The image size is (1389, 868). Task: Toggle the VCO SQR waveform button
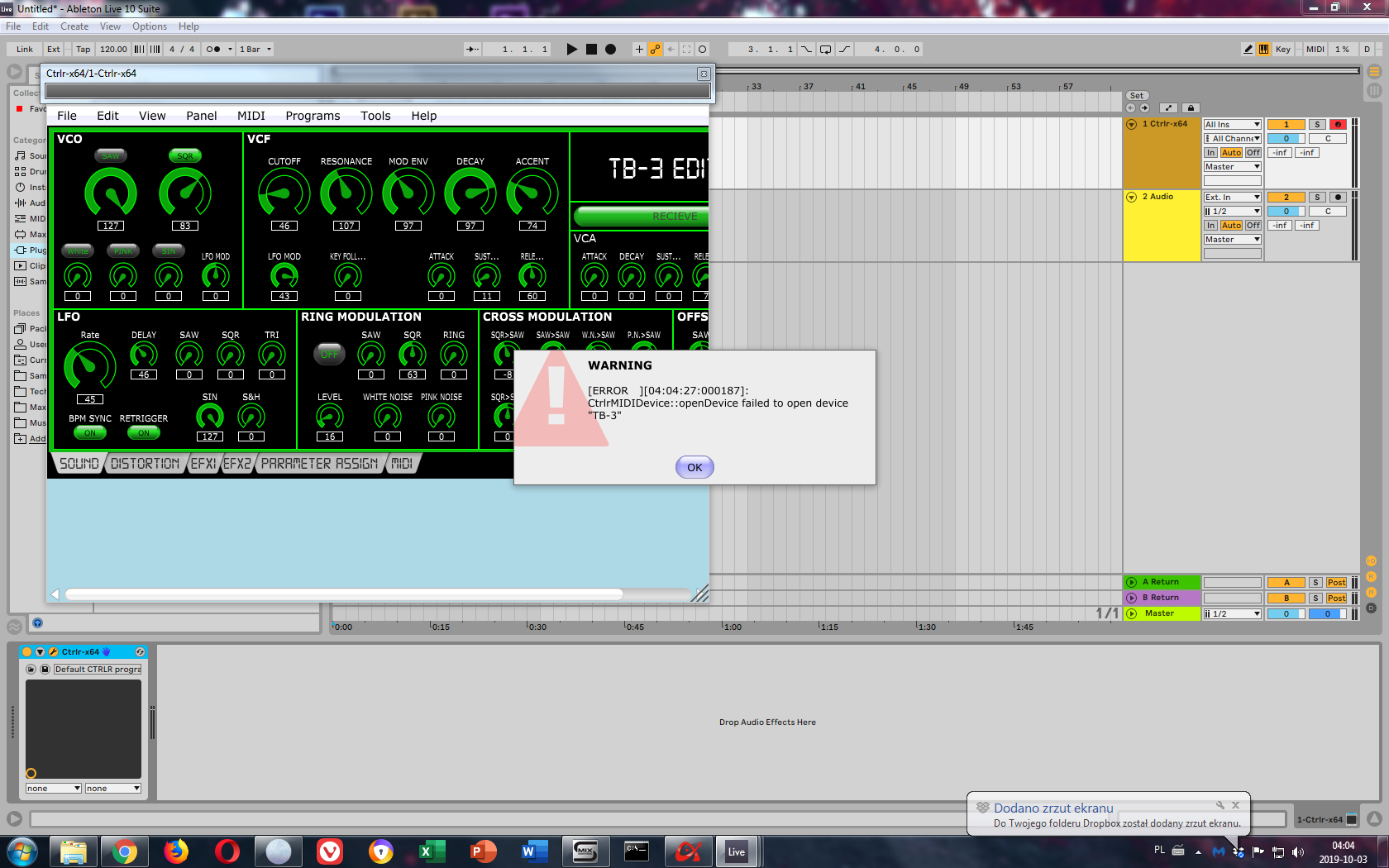pyautogui.click(x=185, y=155)
